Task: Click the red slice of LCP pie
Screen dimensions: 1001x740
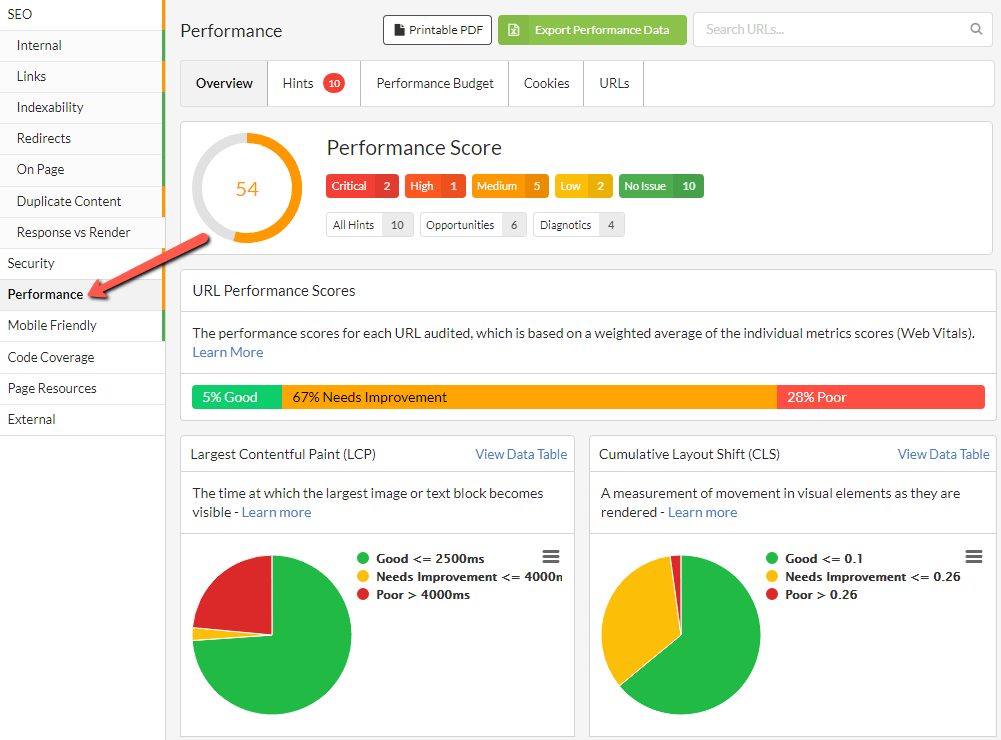Action: (x=243, y=597)
